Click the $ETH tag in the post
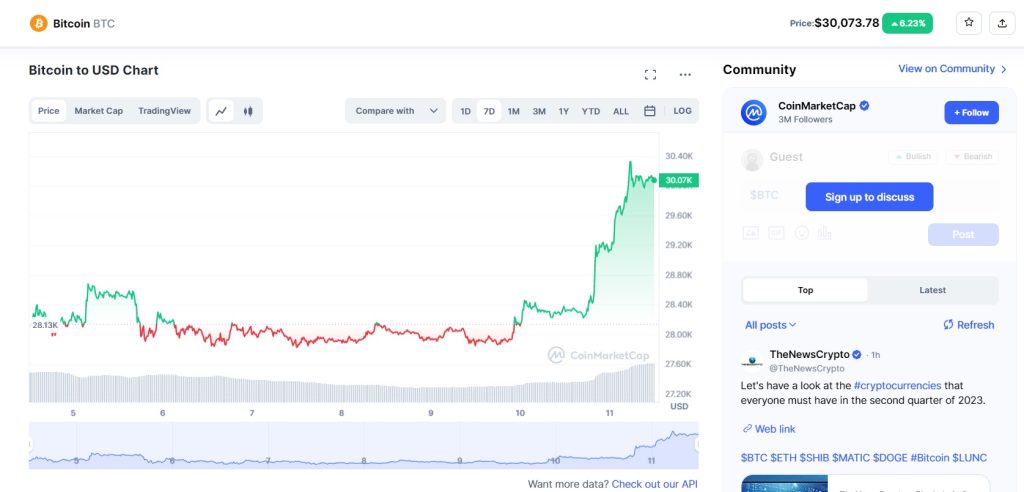 point(784,458)
